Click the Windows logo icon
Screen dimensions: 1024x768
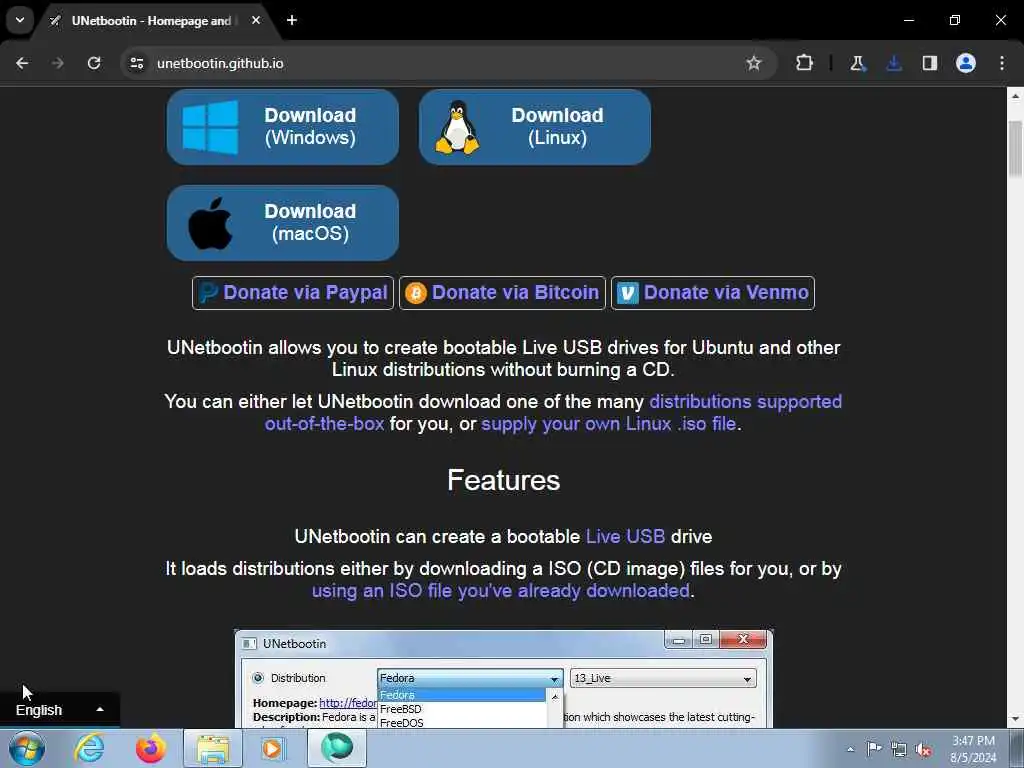pos(210,127)
